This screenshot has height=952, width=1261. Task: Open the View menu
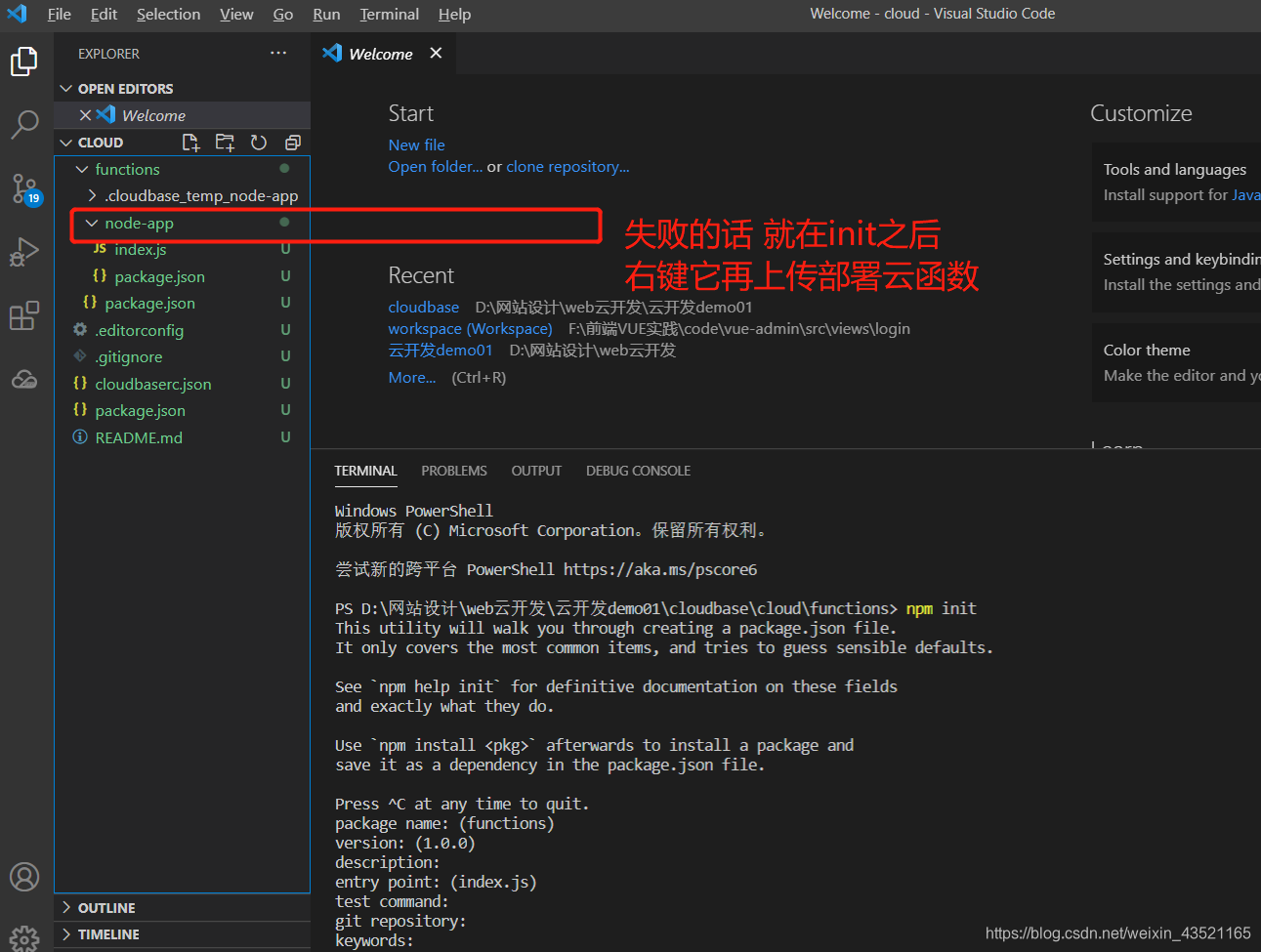[236, 14]
